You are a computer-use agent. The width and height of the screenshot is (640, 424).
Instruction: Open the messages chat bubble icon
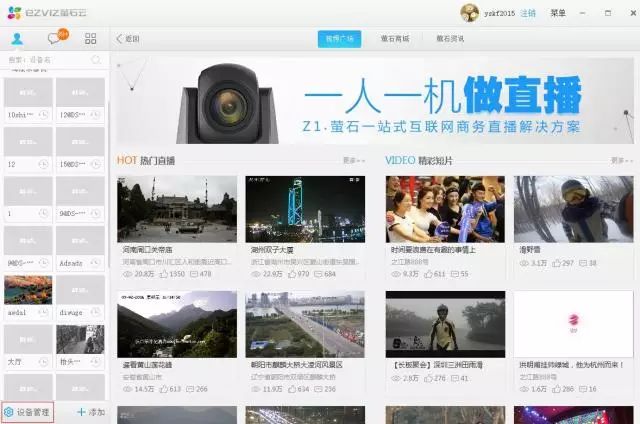(x=55, y=39)
